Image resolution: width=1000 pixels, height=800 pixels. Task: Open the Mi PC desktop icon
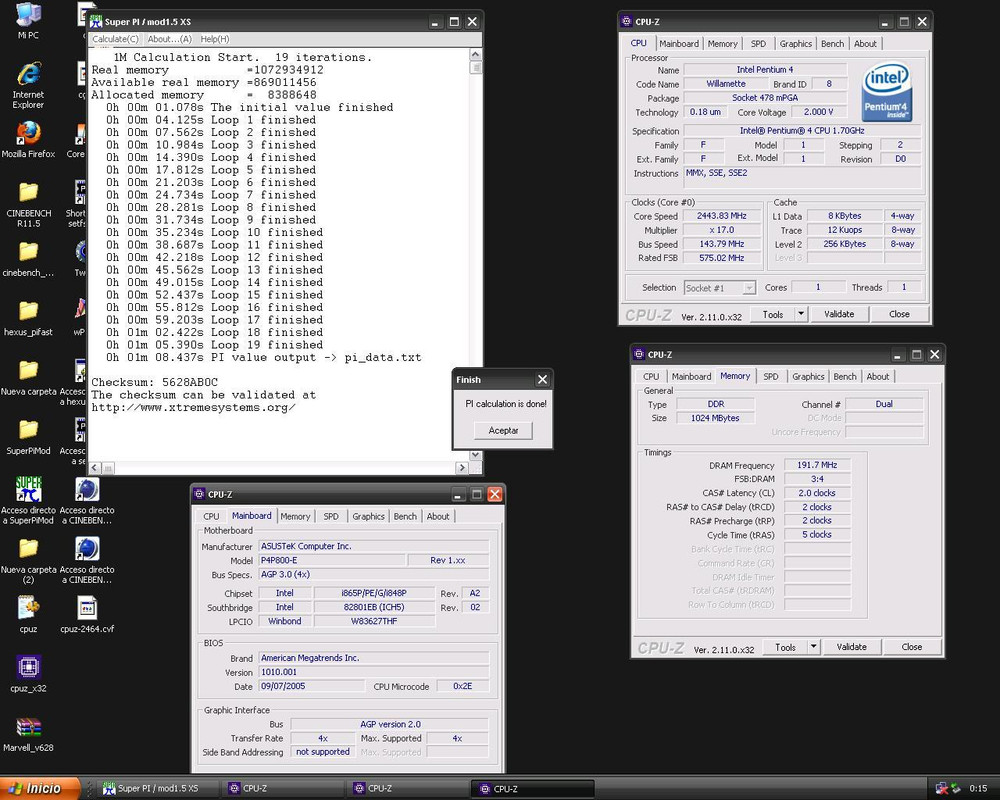[28, 21]
